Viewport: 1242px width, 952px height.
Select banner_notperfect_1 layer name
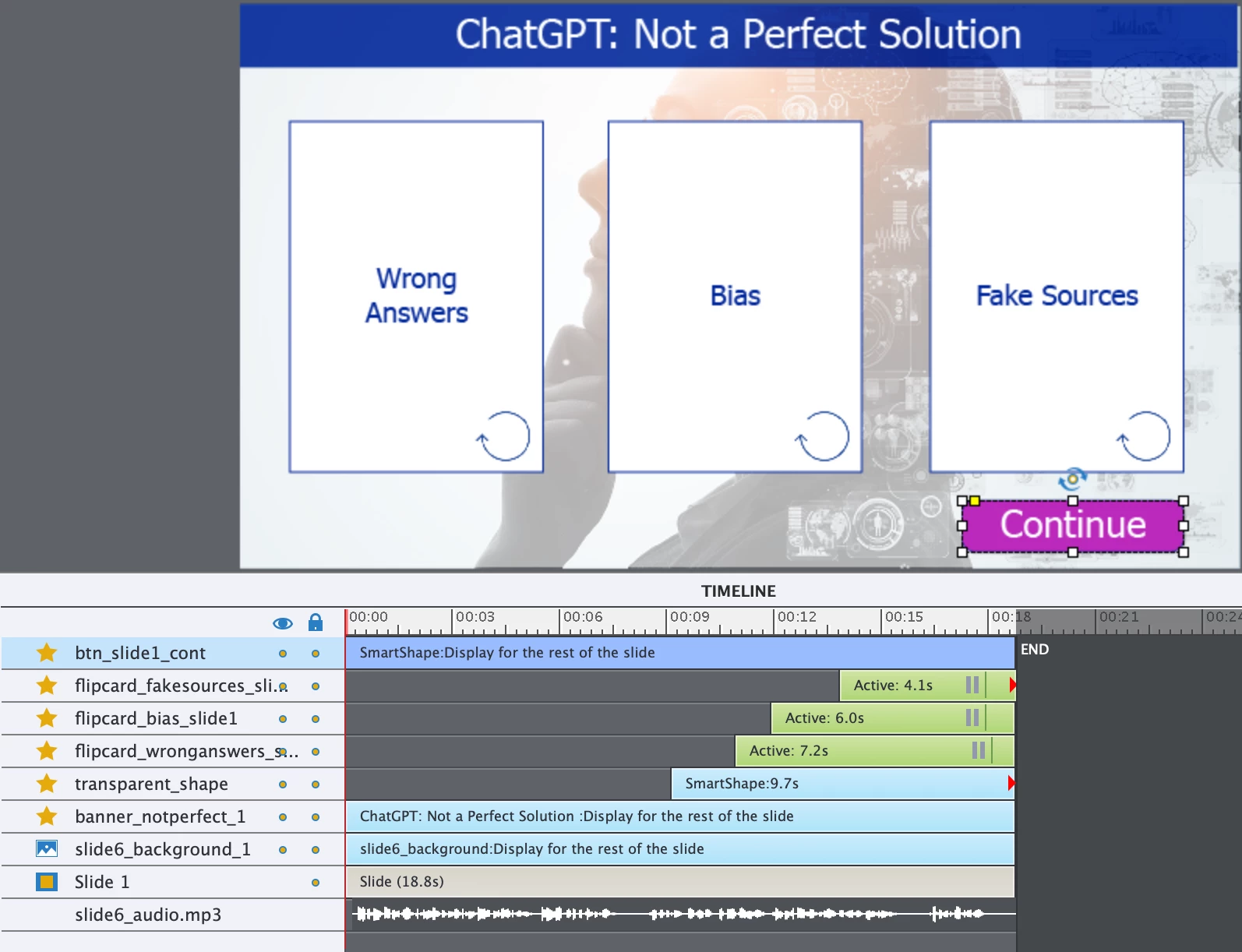click(160, 816)
